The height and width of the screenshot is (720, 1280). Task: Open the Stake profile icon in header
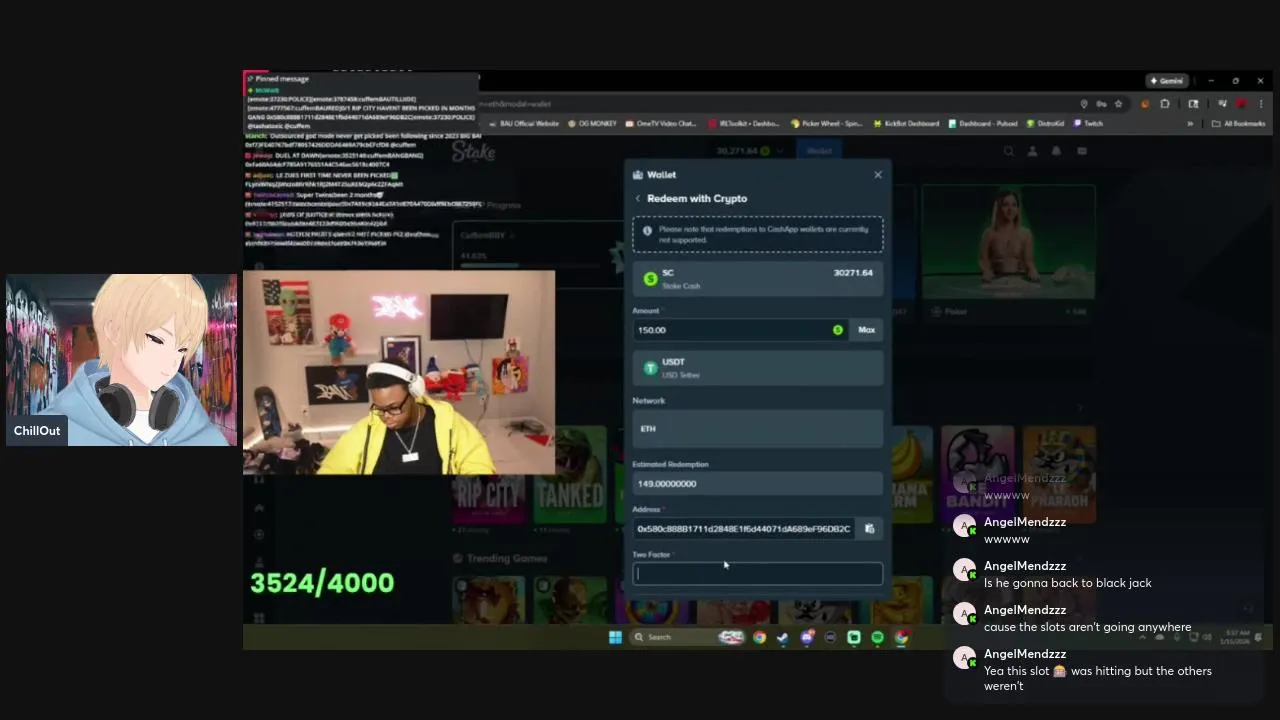[1033, 151]
